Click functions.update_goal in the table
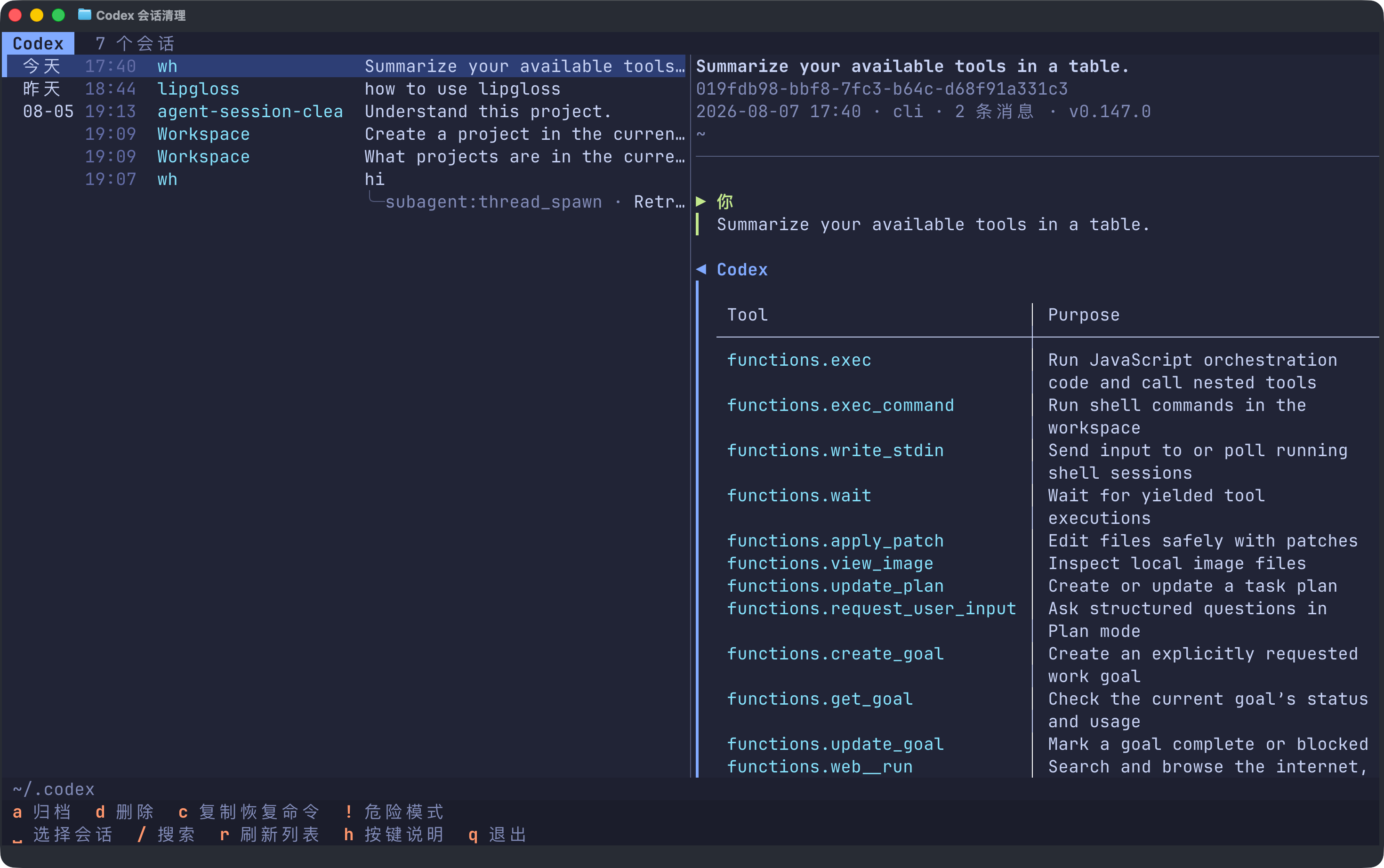 pyautogui.click(x=835, y=744)
